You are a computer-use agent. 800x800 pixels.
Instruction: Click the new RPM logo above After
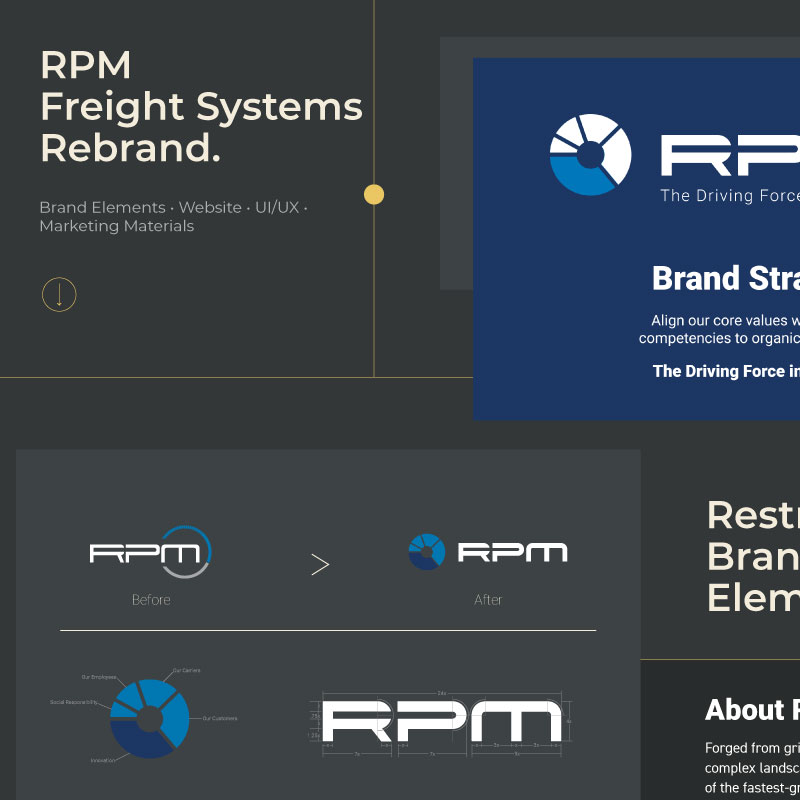point(488,552)
